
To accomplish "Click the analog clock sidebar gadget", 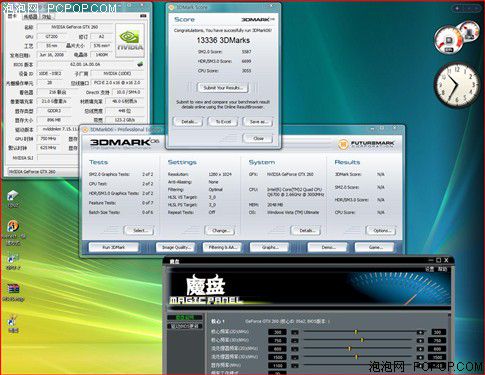I will coord(456,85).
